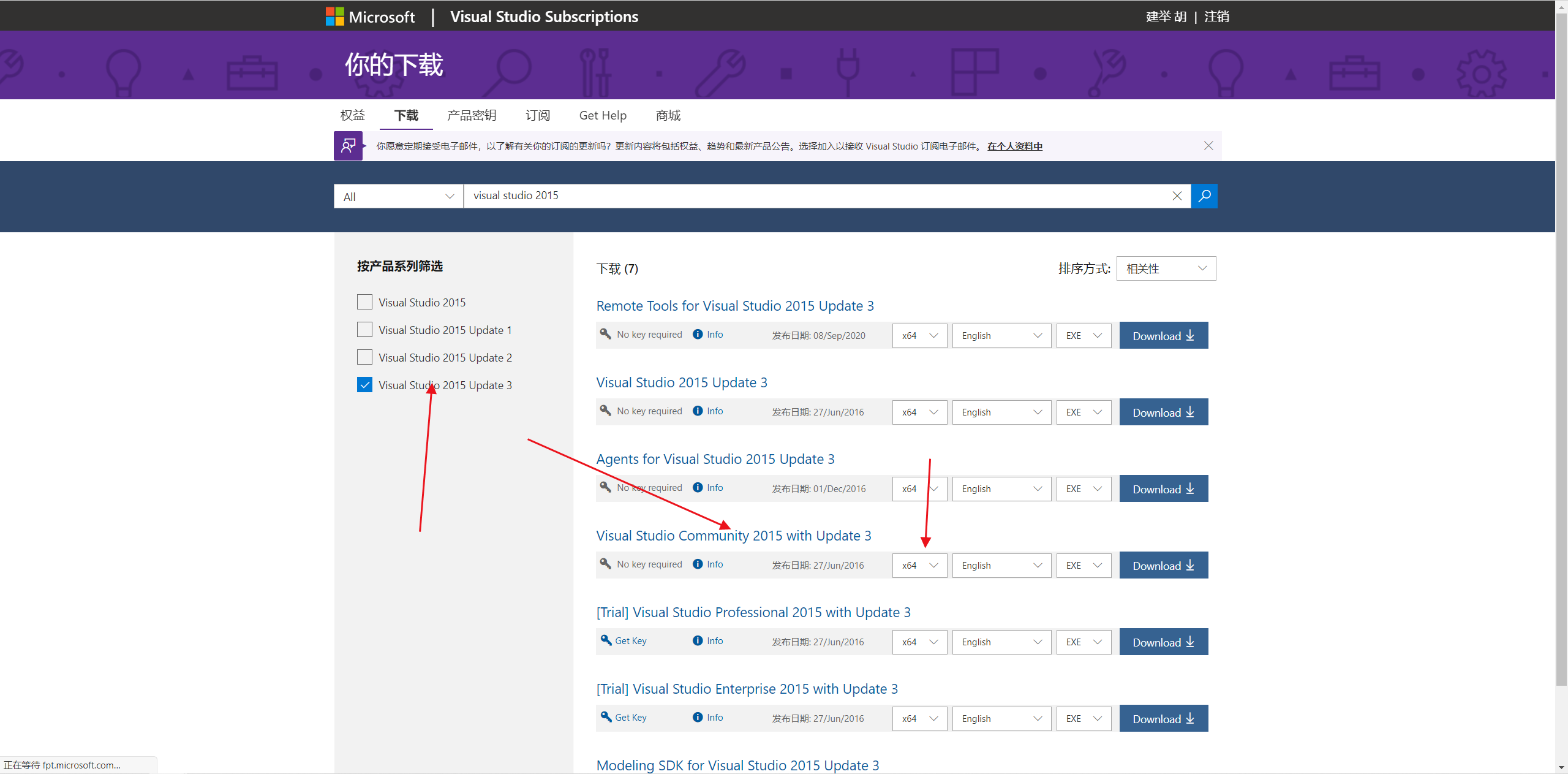
Task: Expand the sort order dropdown
Action: tap(1166, 268)
